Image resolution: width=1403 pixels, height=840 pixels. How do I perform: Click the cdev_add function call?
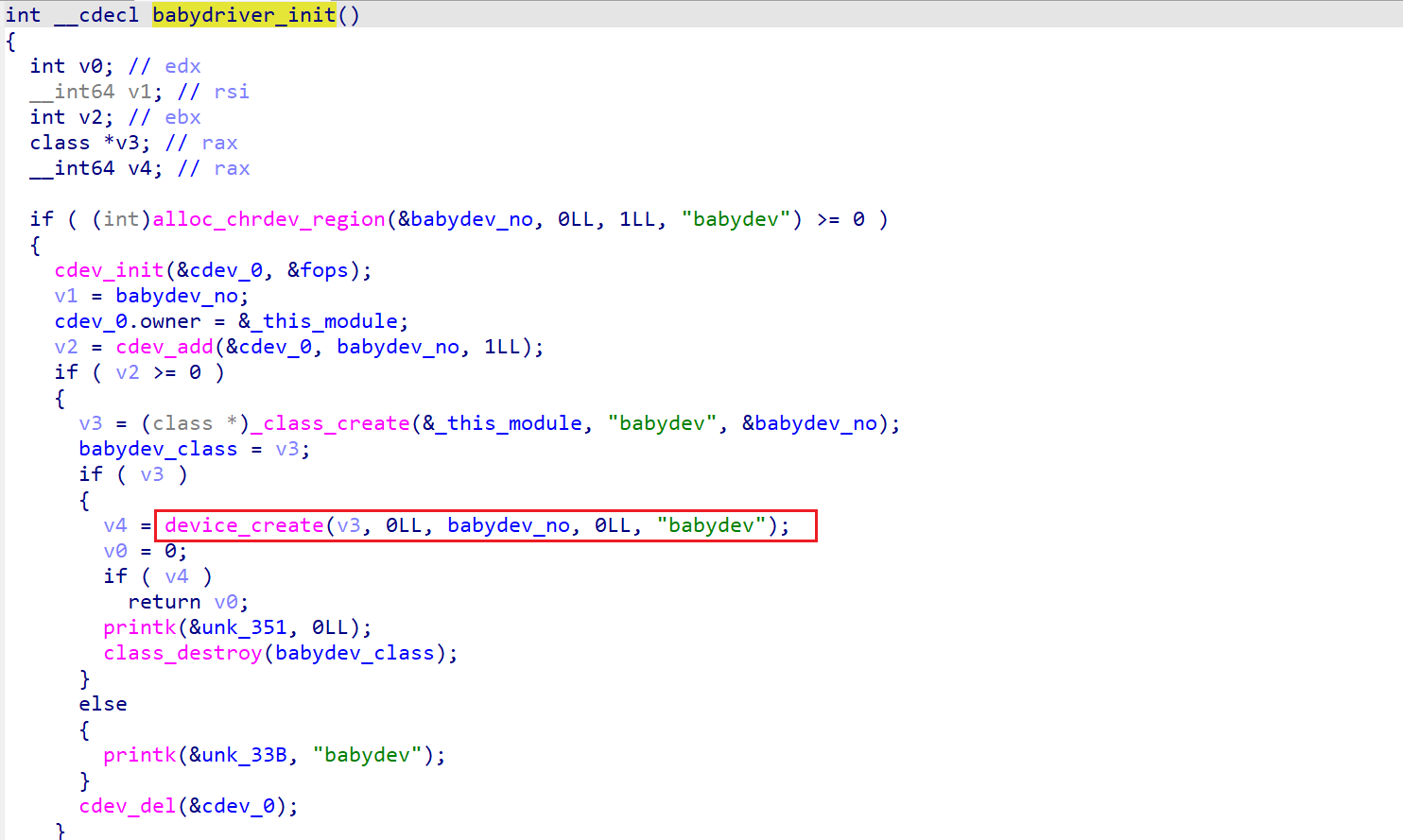tap(165, 347)
